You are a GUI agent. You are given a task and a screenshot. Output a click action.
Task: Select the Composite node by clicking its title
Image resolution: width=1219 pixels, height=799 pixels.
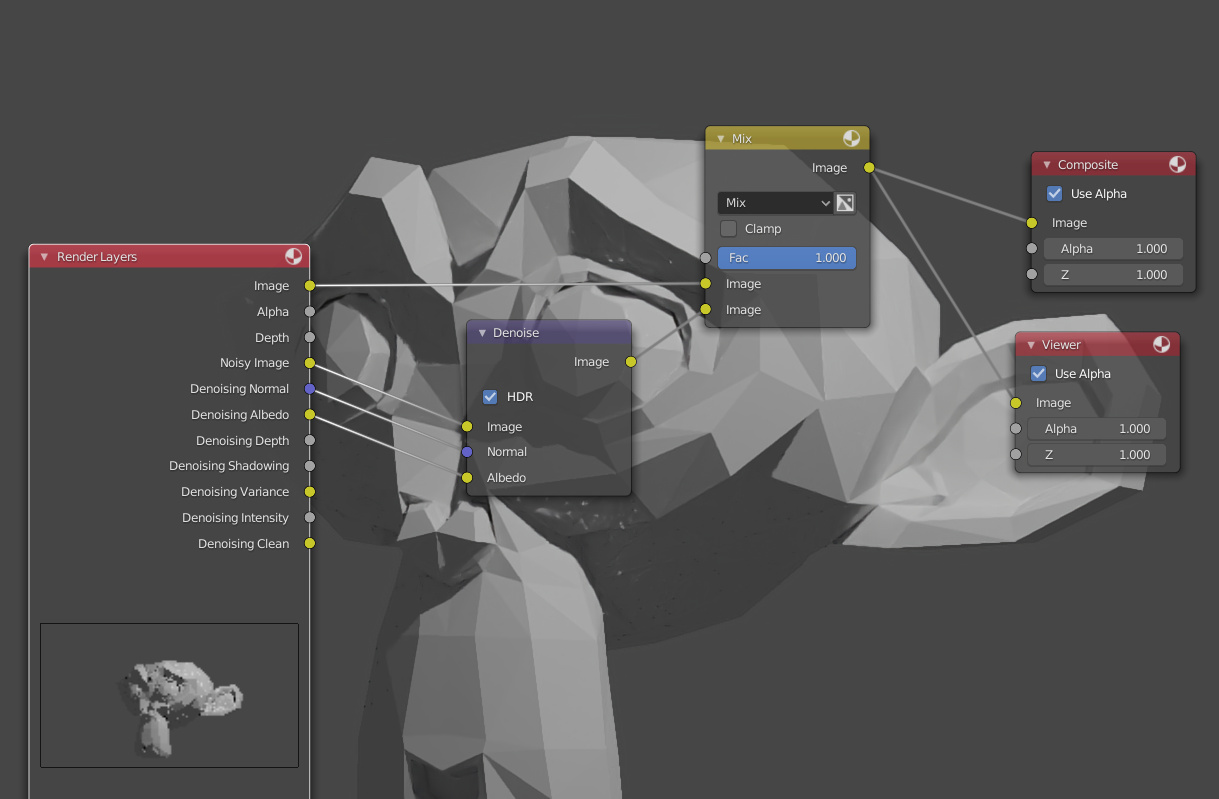pos(1090,164)
